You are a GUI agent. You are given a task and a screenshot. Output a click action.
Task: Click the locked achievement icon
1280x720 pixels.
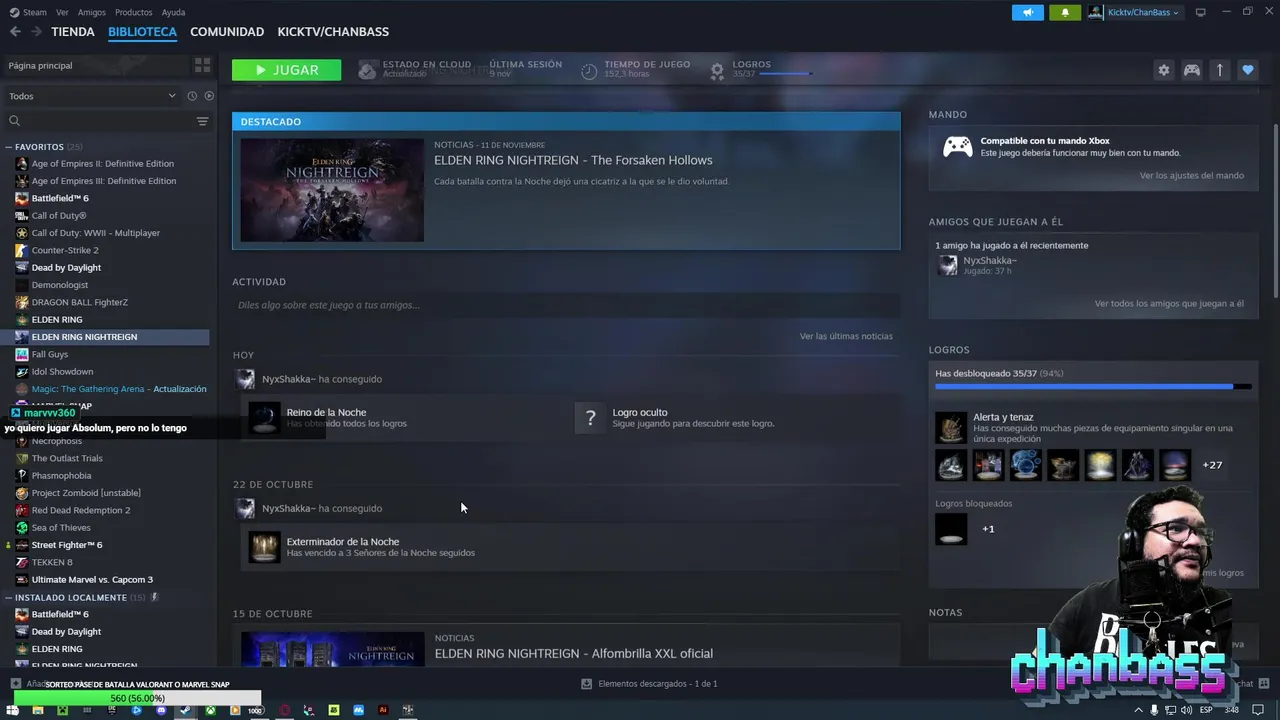pyautogui.click(x=951, y=529)
